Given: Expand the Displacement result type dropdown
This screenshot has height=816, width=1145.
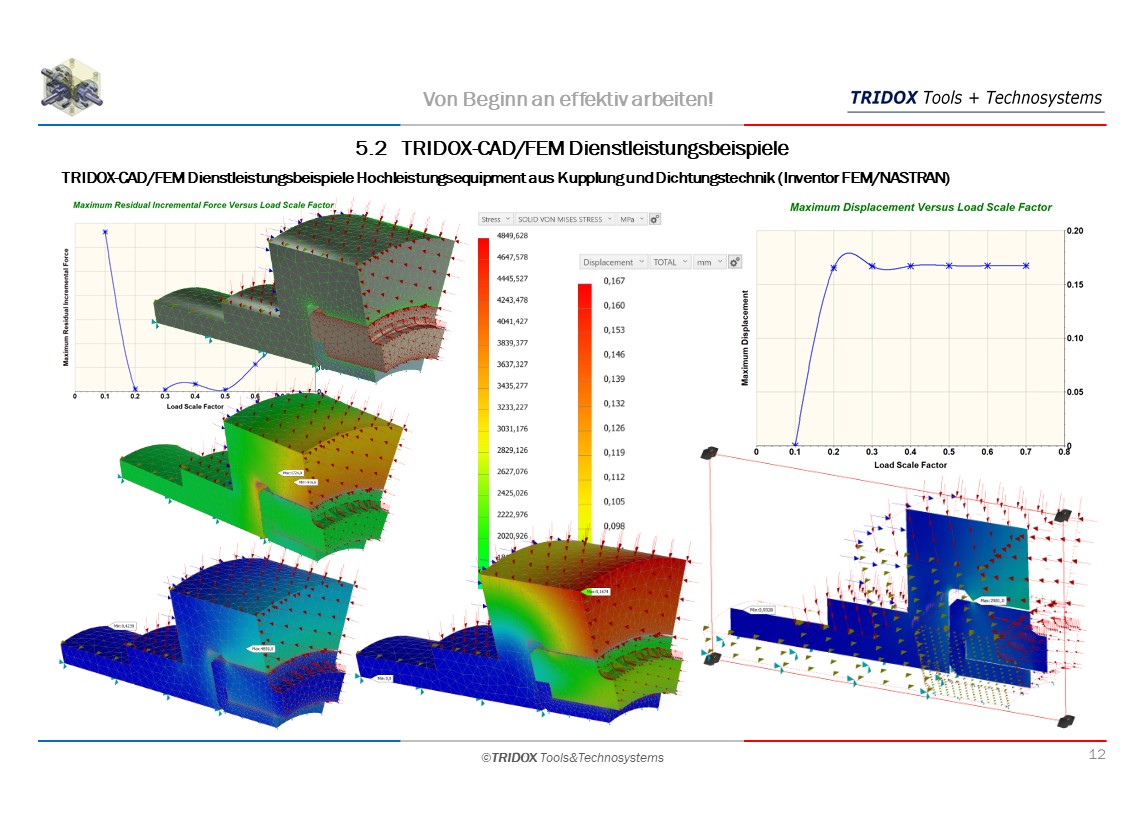Looking at the screenshot, I should pyautogui.click(x=613, y=262).
